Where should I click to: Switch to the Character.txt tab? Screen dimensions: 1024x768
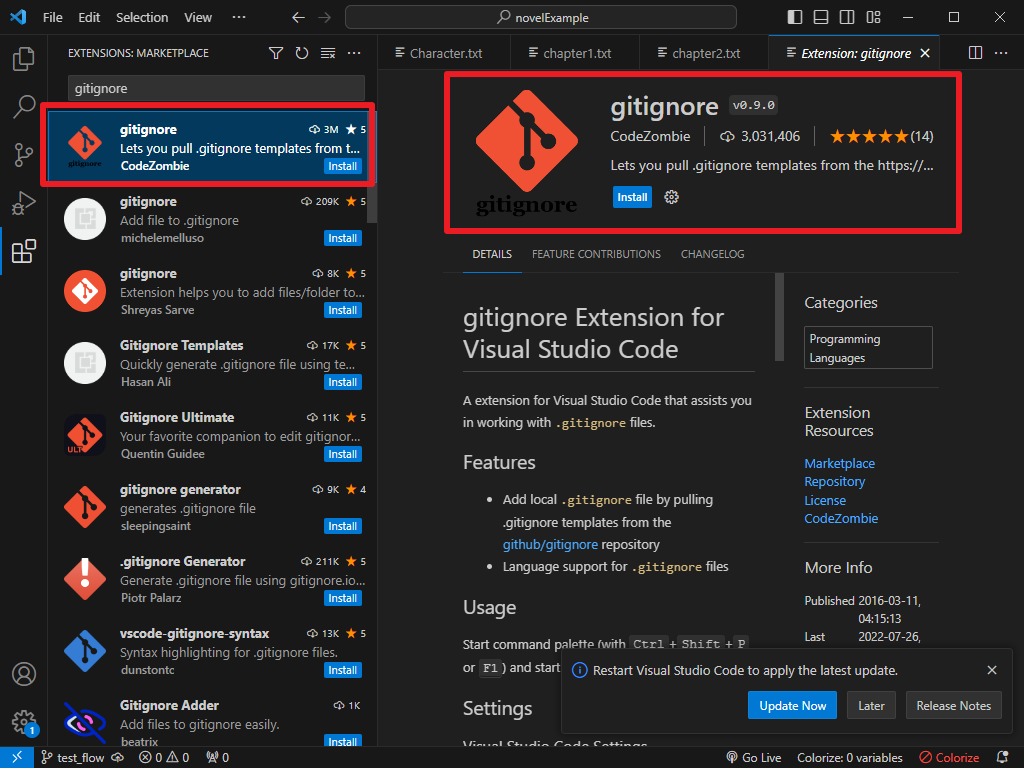[x=445, y=54]
